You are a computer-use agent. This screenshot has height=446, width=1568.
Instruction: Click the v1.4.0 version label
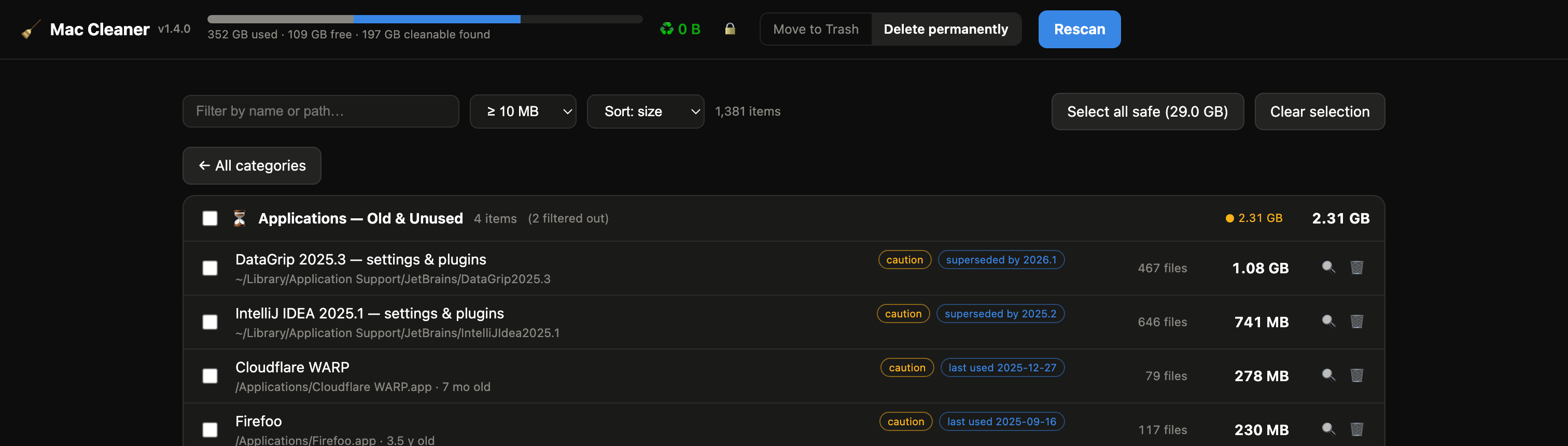coord(174,29)
